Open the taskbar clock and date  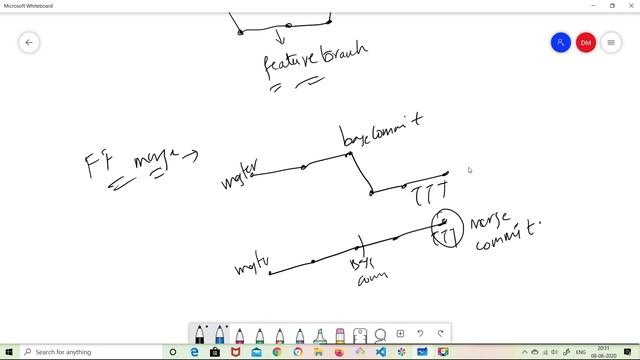[x=603, y=352]
